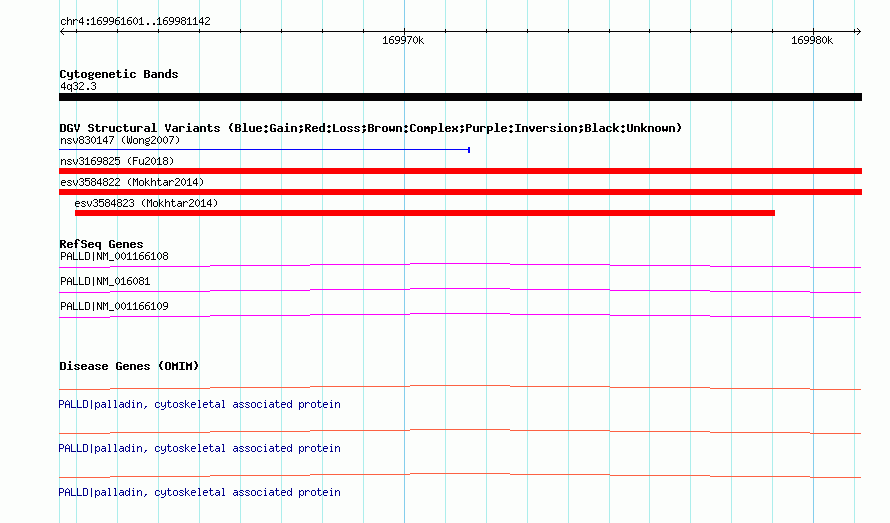Screen dimensions: 890x523
Task: Select the DGV Structural Variants track title
Action: point(370,128)
